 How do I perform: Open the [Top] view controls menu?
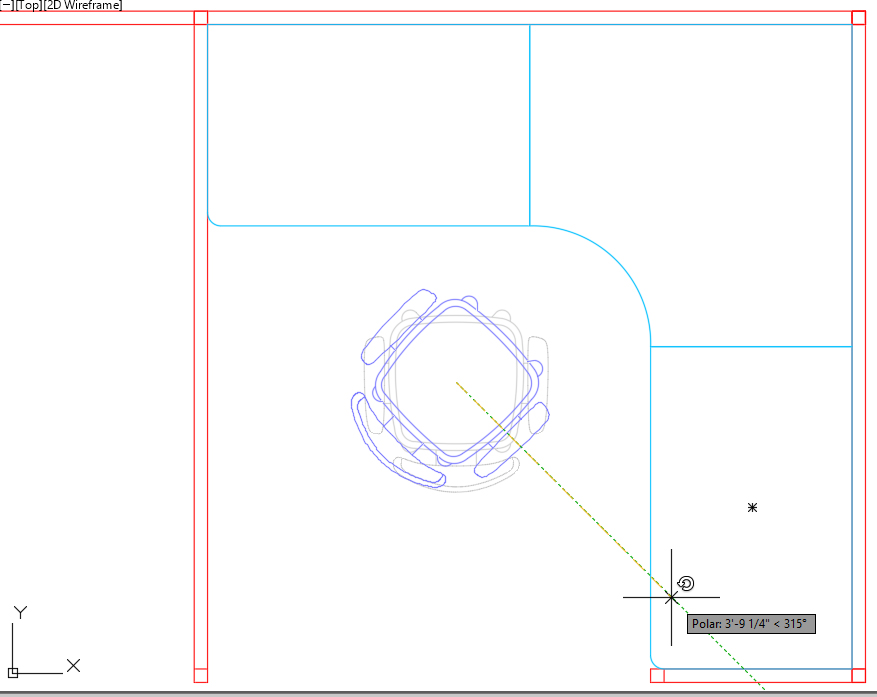pos(27,5)
